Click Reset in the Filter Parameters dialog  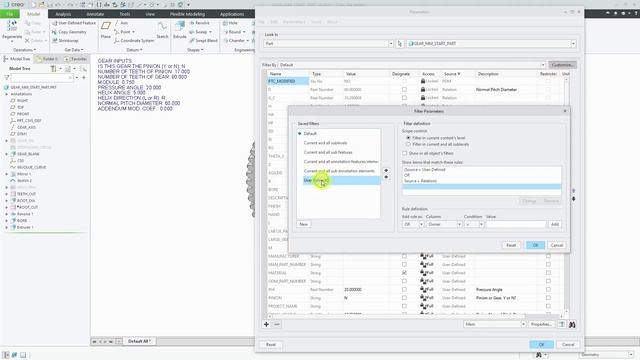coord(511,245)
